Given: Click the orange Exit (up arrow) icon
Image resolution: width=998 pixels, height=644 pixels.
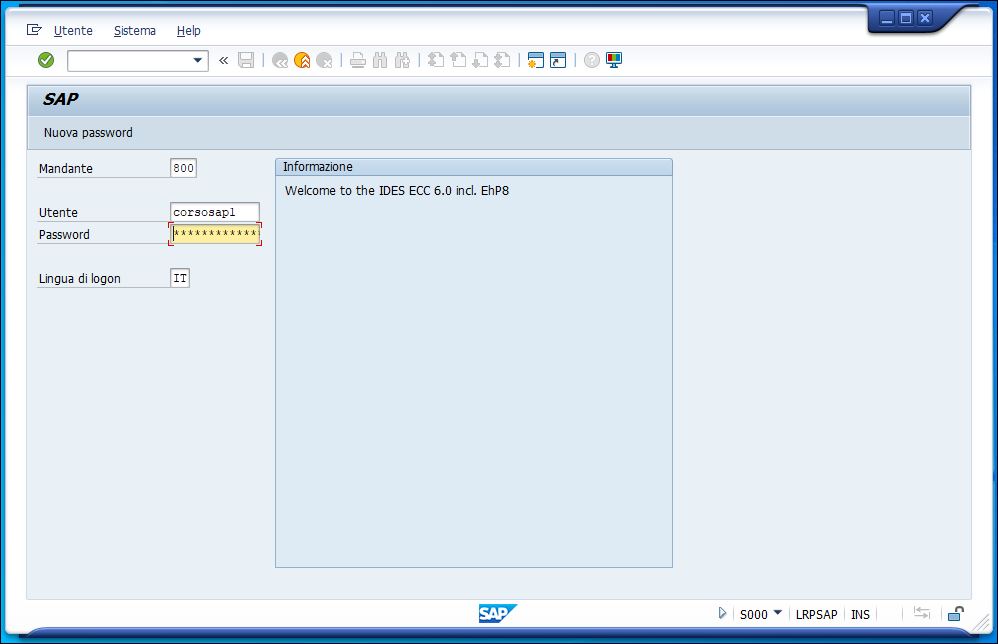Looking at the screenshot, I should (x=302, y=60).
